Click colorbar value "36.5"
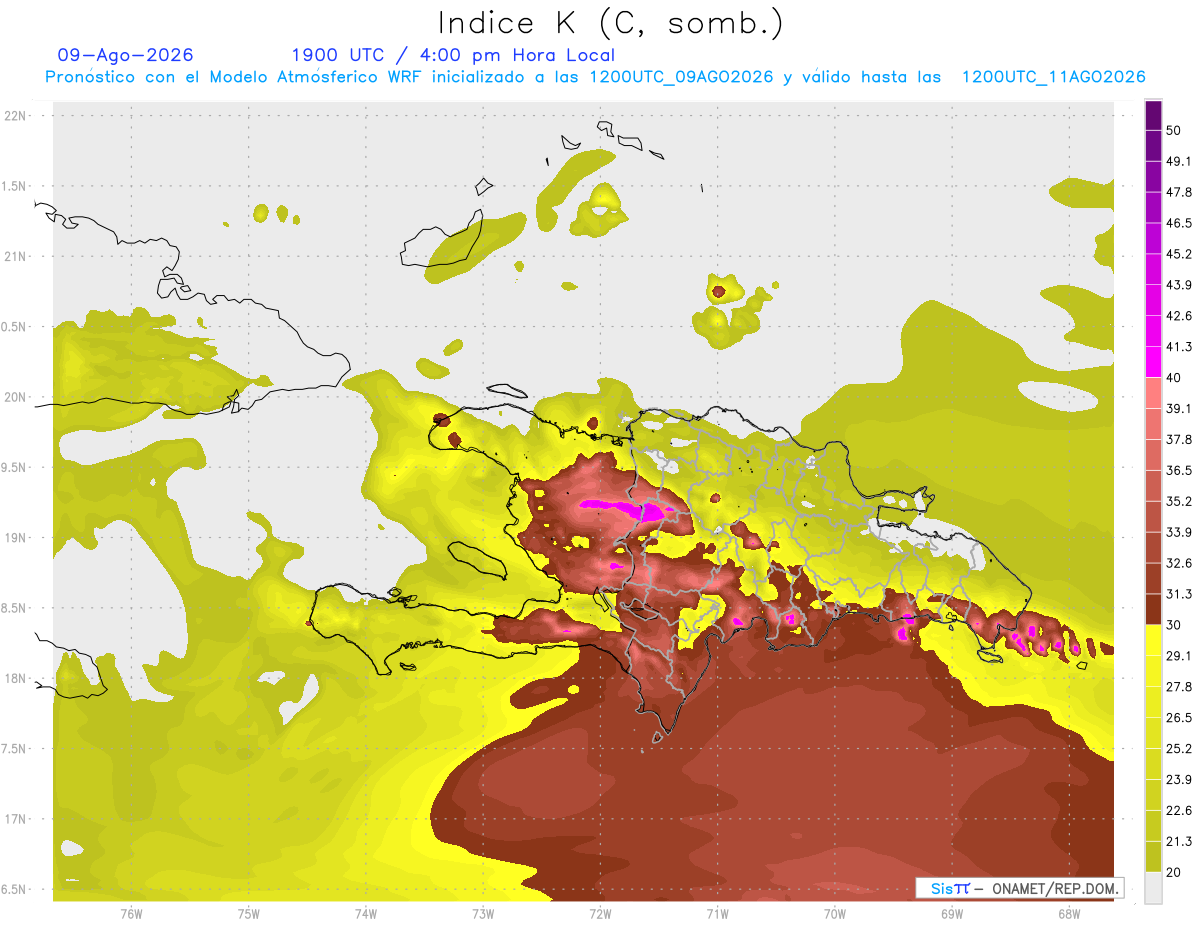1200x927 pixels. coord(1179,470)
